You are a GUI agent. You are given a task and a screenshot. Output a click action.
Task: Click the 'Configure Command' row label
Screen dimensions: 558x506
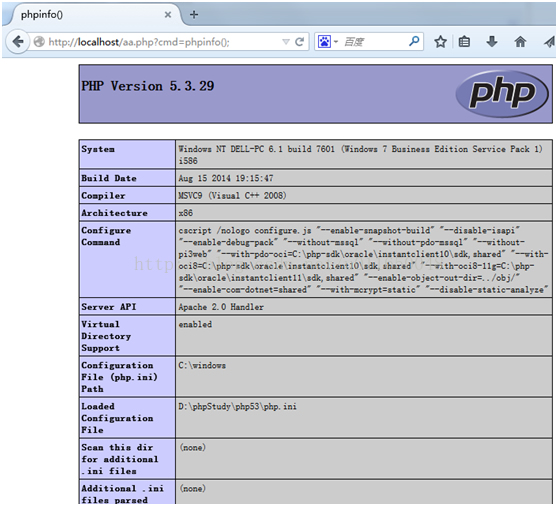tap(106, 237)
